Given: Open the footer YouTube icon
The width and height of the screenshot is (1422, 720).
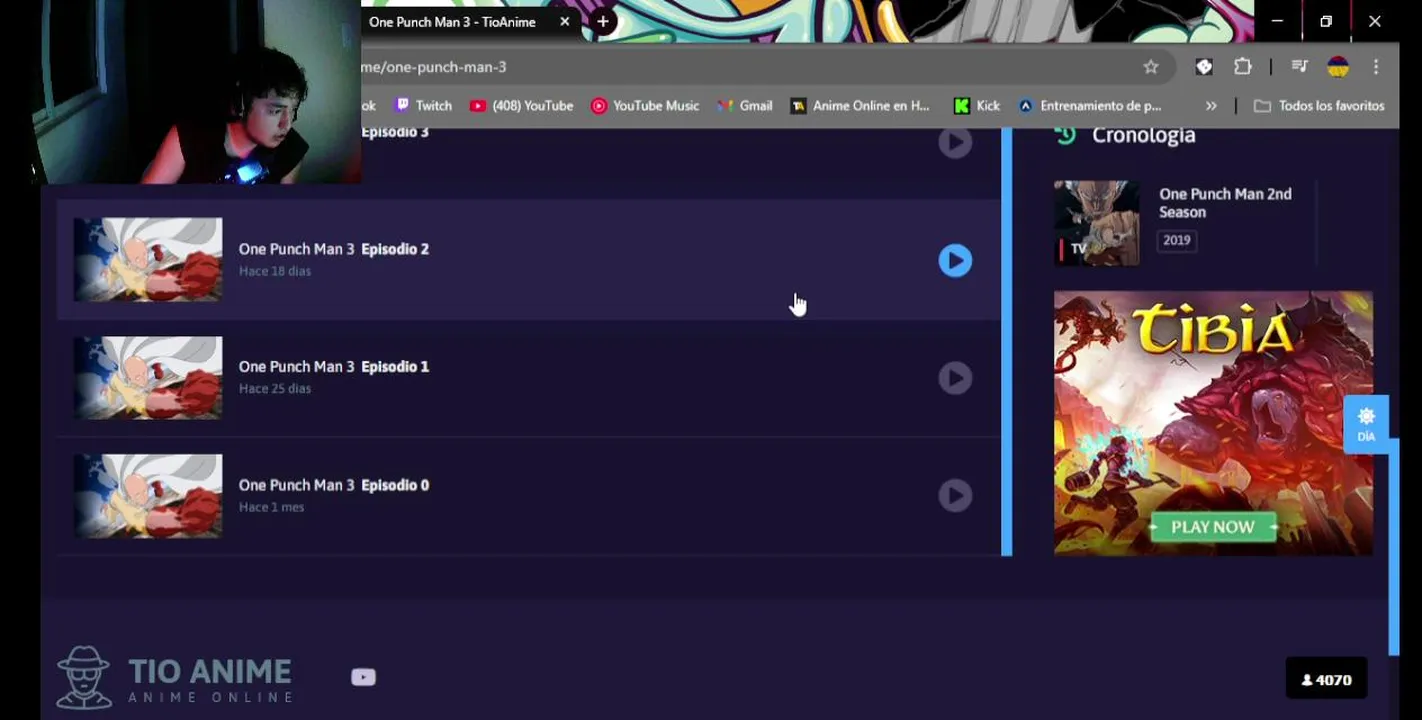Looking at the screenshot, I should (363, 677).
